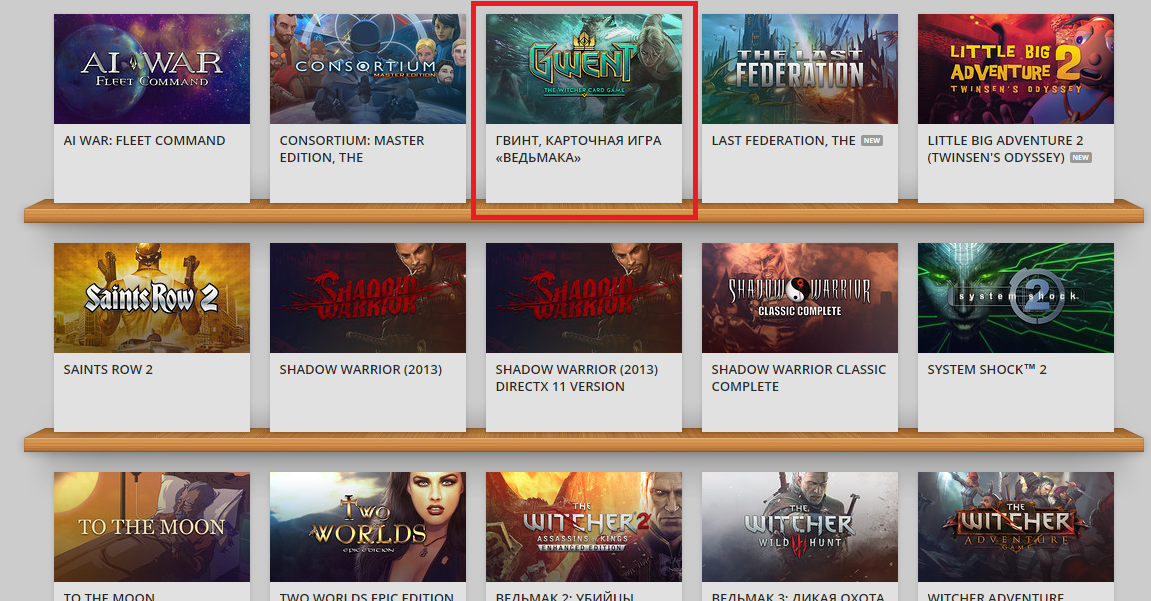Image resolution: width=1151 pixels, height=601 pixels.
Task: Open the To The Moon cover art
Action: (x=152, y=527)
